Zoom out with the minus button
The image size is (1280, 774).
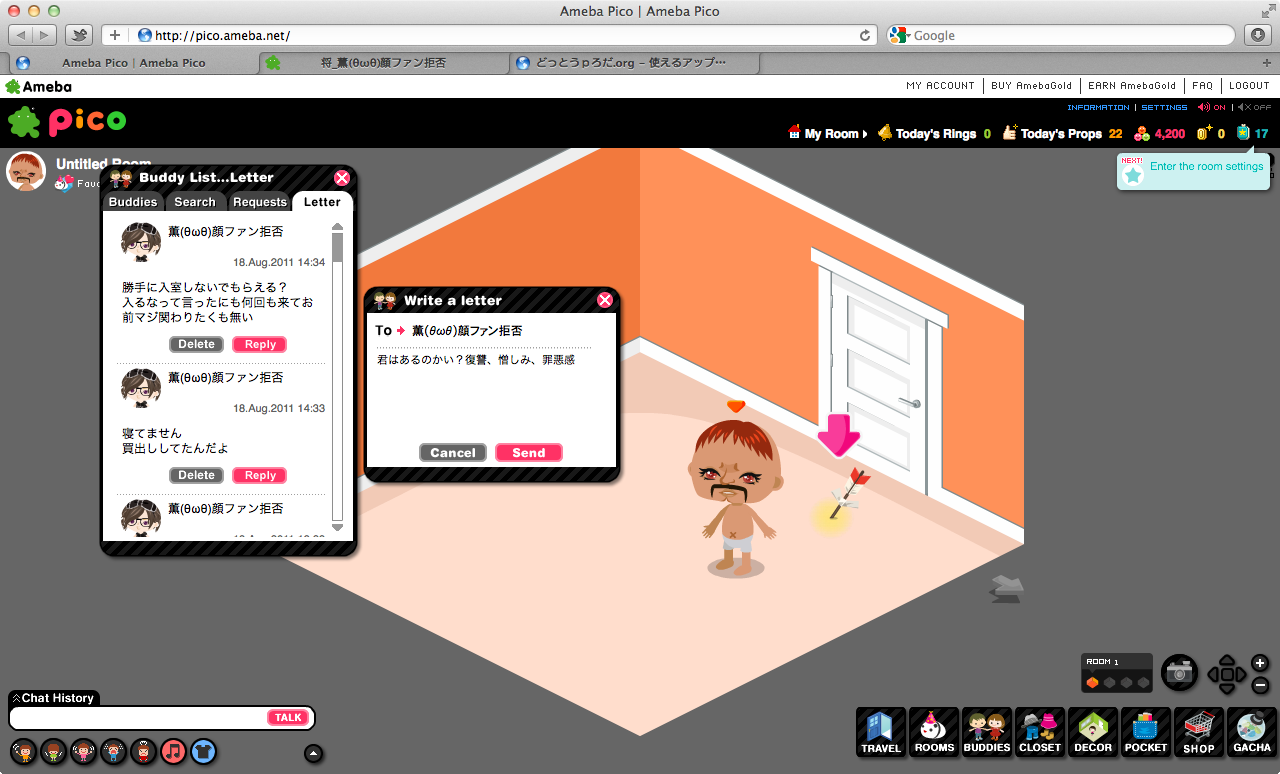(x=1260, y=686)
